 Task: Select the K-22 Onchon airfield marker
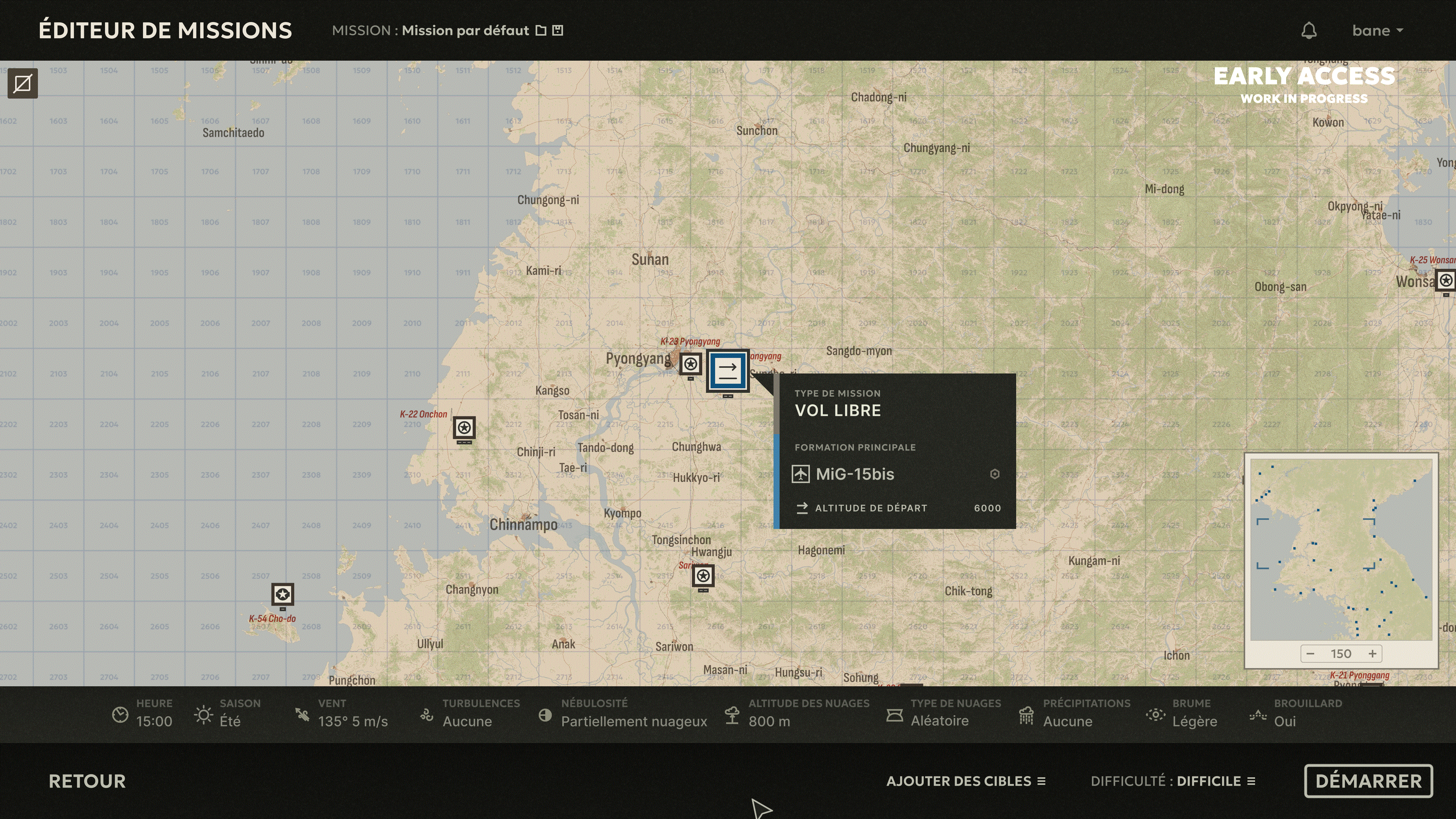[464, 428]
